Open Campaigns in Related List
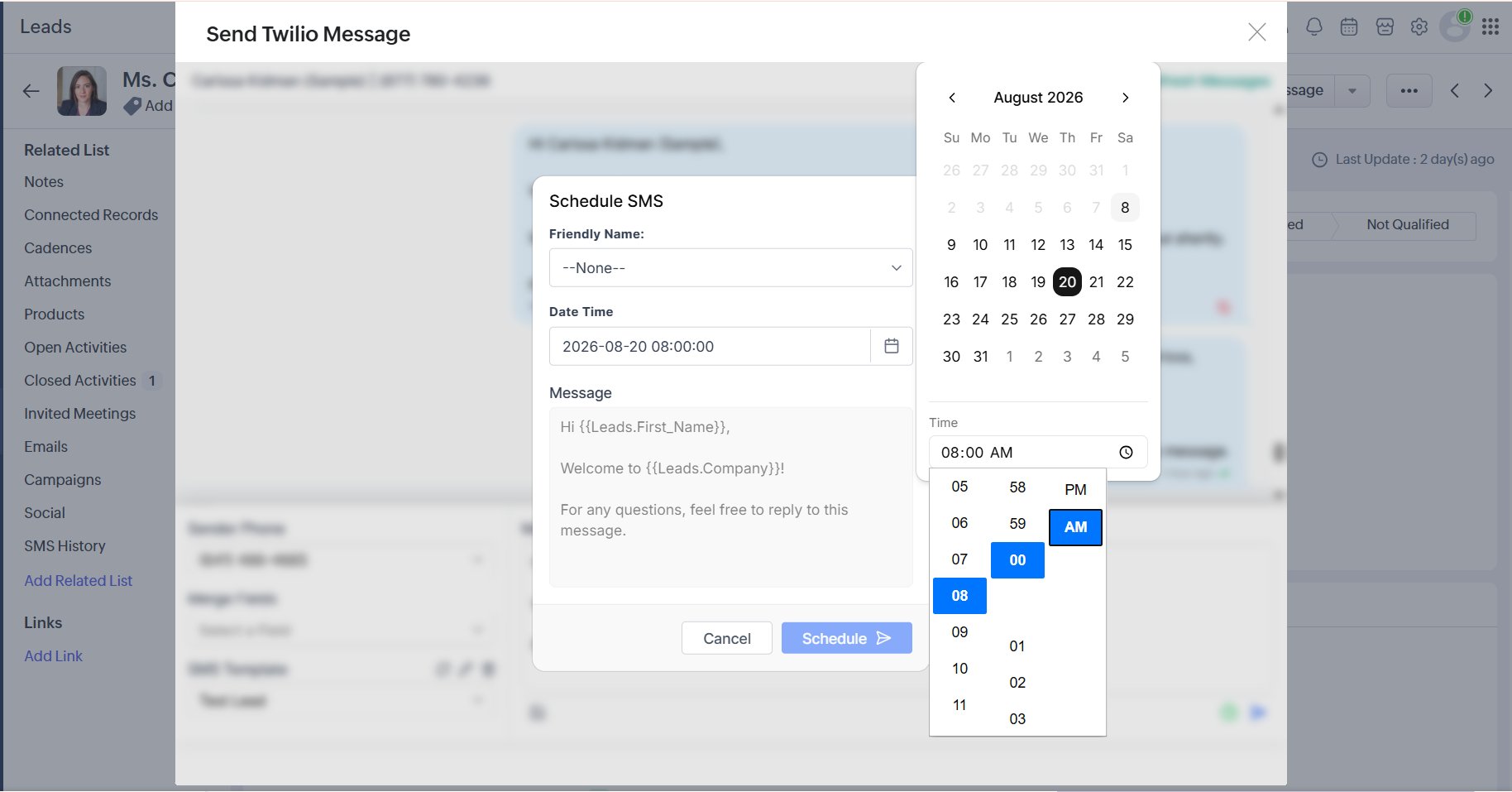Viewport: 1512px width, 792px height. coord(63,480)
